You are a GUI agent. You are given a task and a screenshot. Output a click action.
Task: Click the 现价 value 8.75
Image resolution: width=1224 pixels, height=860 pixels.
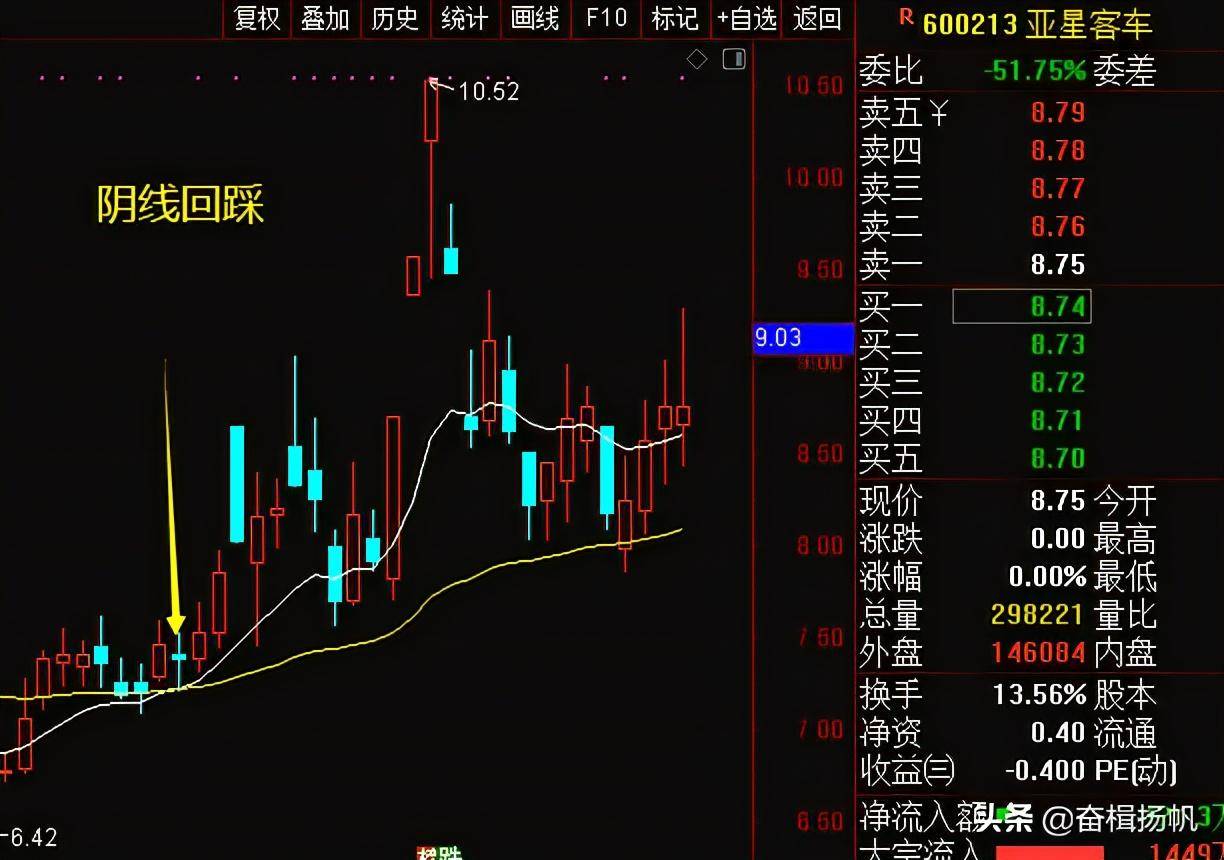point(1058,500)
